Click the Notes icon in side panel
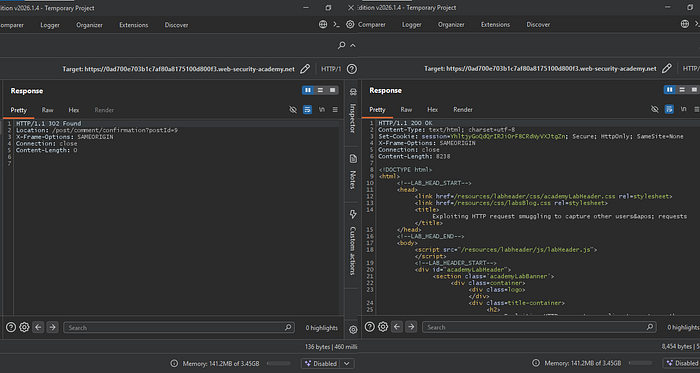 coord(353,159)
